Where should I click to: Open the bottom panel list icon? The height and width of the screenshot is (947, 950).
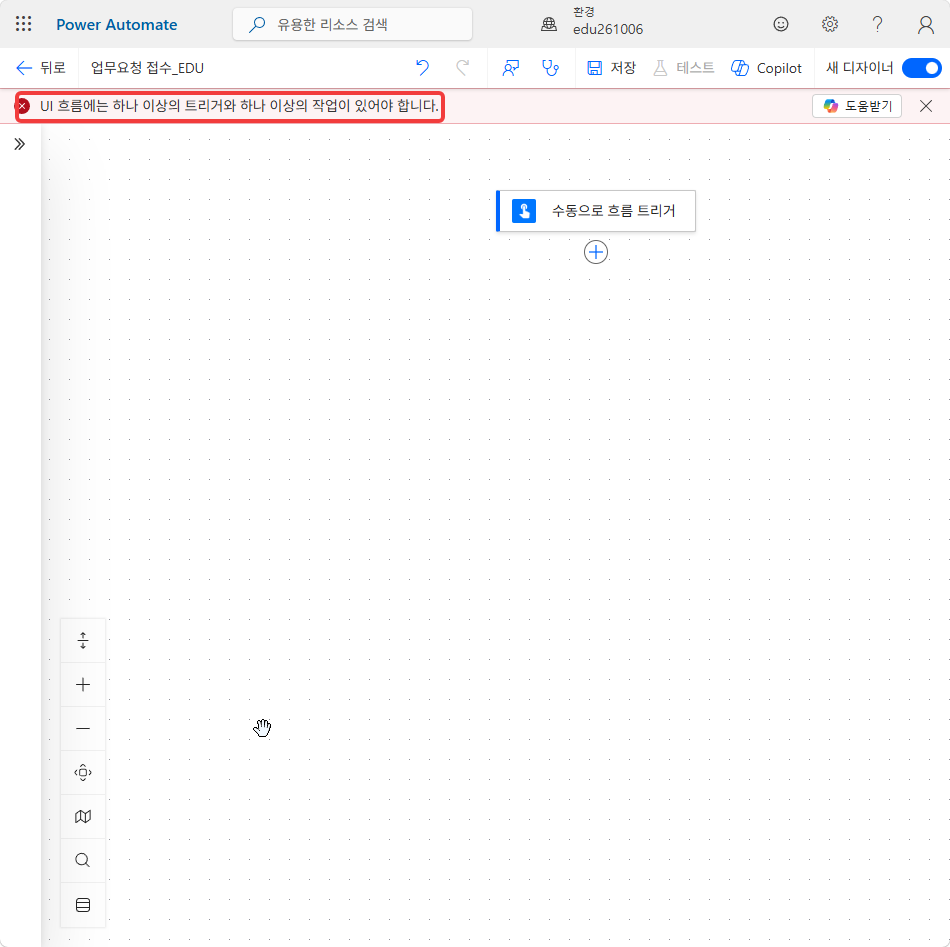point(83,905)
